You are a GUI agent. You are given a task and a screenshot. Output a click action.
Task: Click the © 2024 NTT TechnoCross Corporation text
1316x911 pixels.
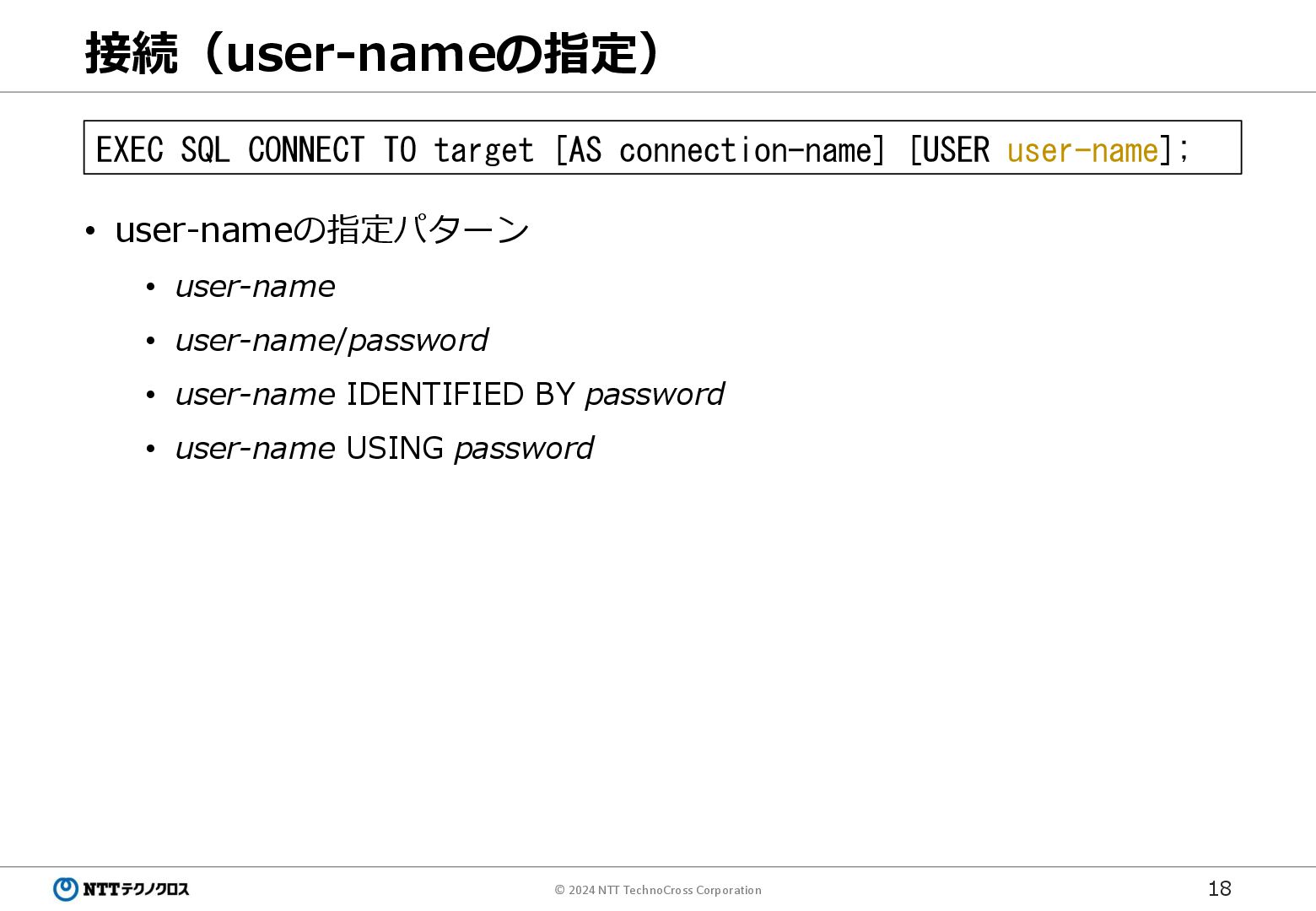[658, 890]
